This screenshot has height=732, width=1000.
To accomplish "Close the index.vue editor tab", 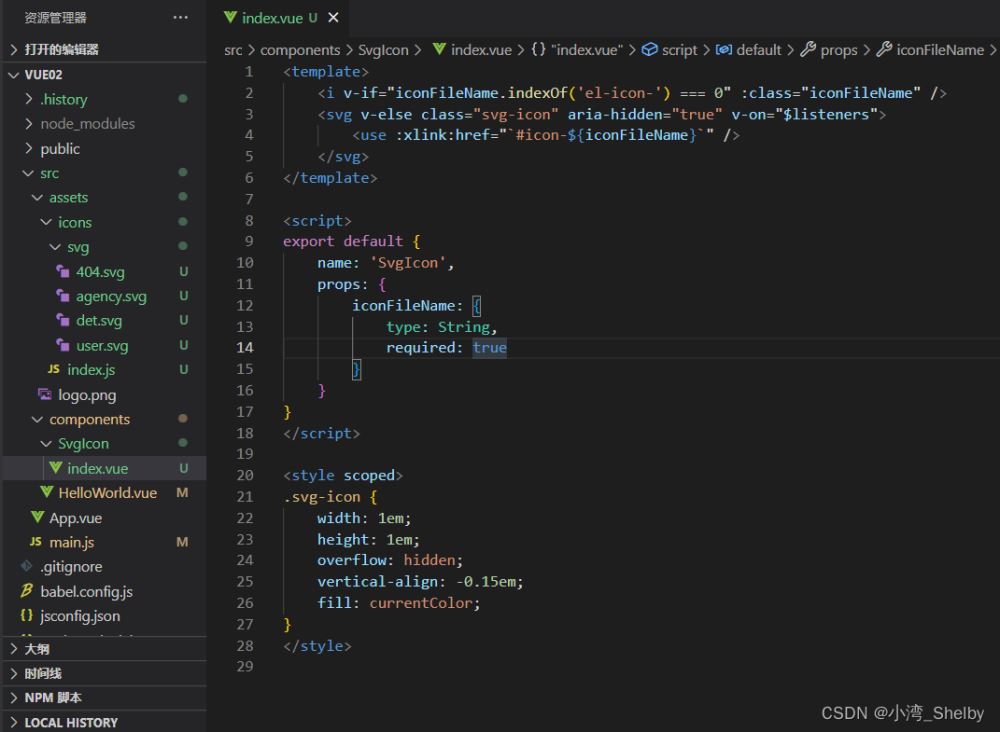I will (333, 18).
